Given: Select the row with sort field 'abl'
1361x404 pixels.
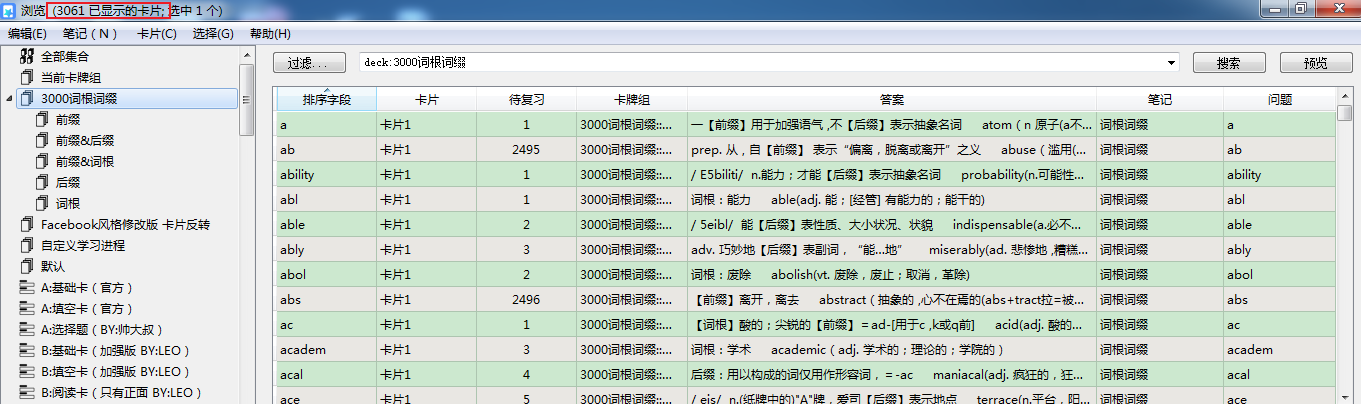Looking at the screenshot, I should point(806,199).
